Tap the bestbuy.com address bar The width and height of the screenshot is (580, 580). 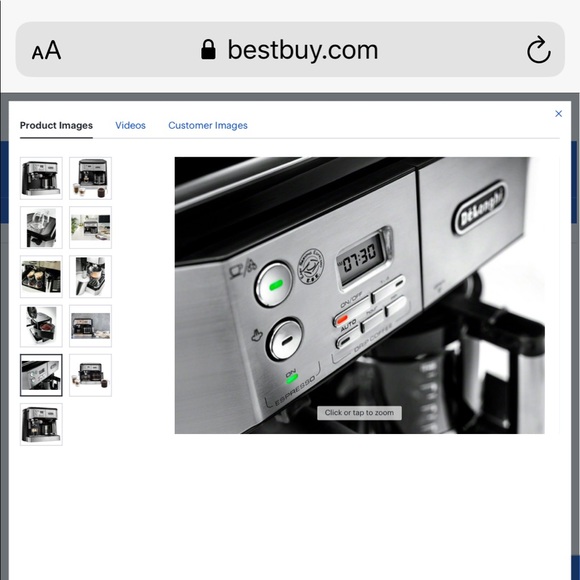pyautogui.click(x=290, y=50)
